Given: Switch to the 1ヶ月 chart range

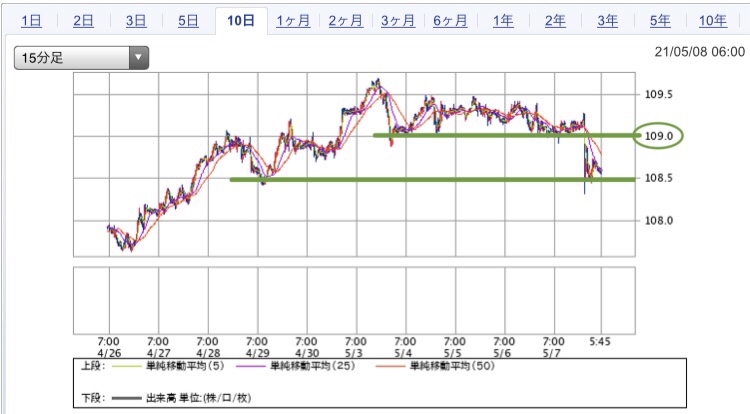Looking at the screenshot, I should point(293,21).
